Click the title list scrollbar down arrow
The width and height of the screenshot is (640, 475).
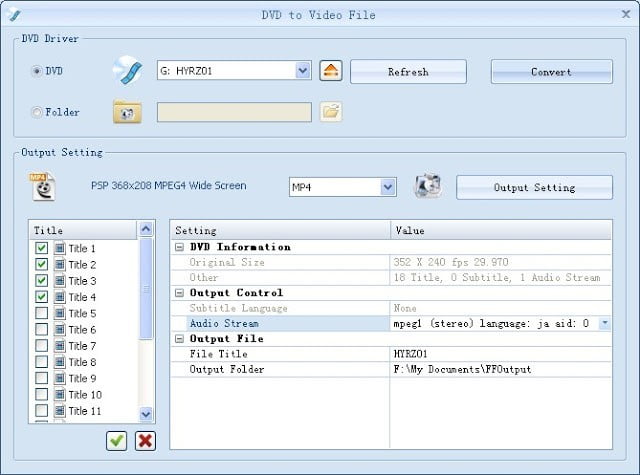[146, 413]
